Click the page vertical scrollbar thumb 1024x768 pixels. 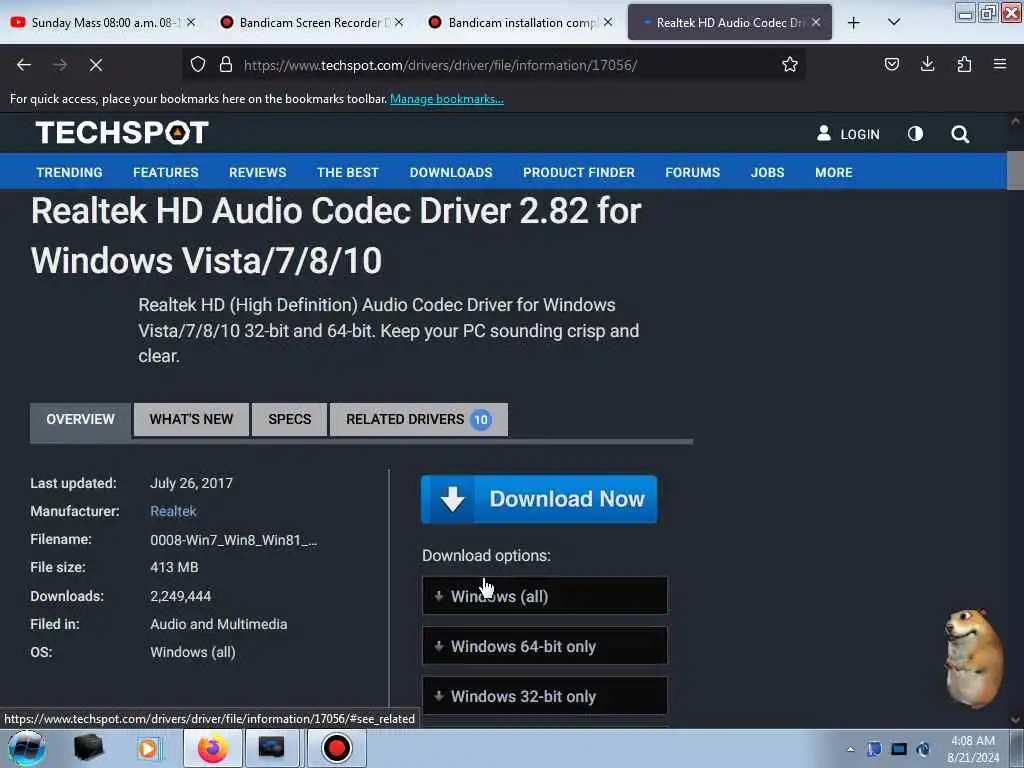[x=1015, y=170]
